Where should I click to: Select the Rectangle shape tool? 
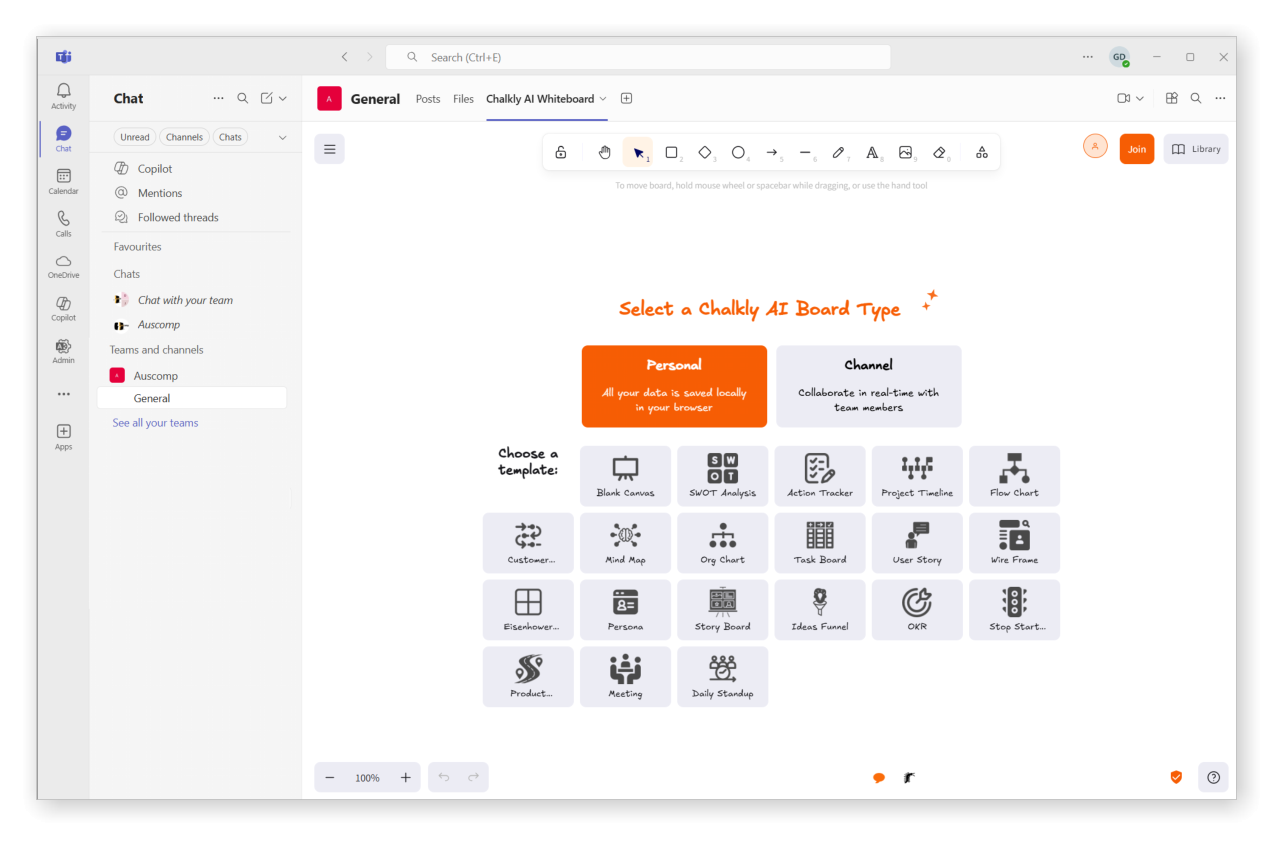[x=672, y=152]
